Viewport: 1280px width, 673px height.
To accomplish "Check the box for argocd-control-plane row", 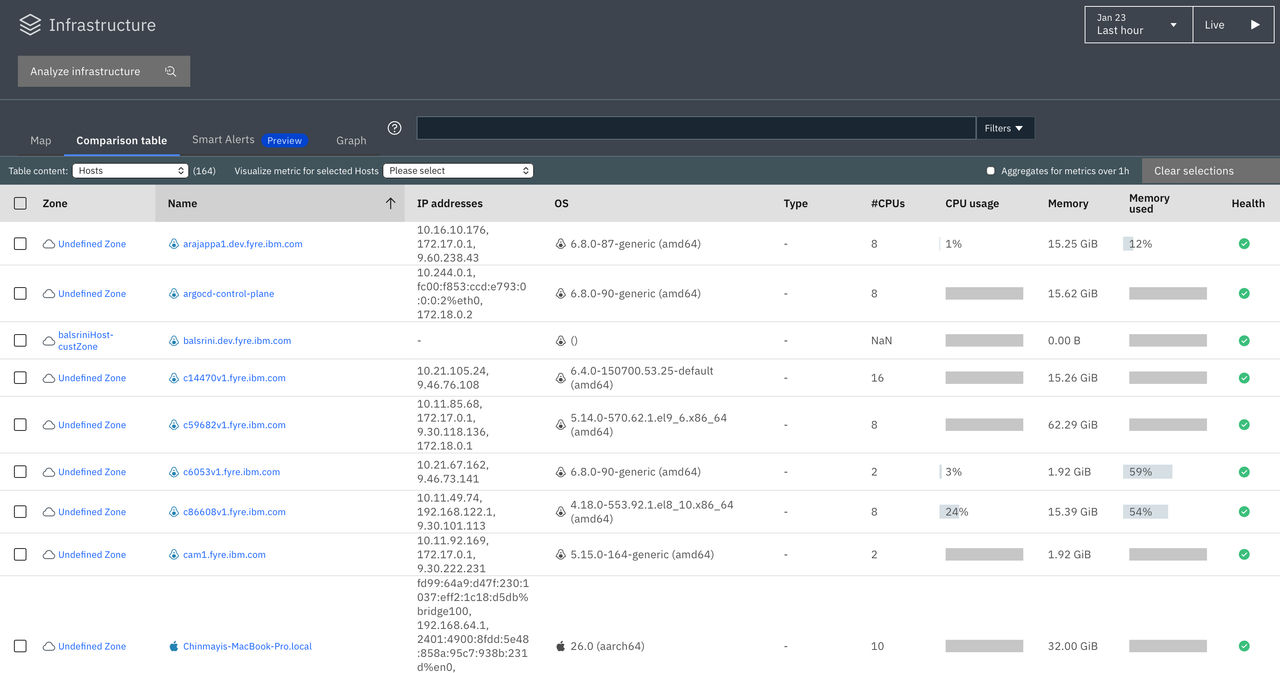I will [x=20, y=294].
